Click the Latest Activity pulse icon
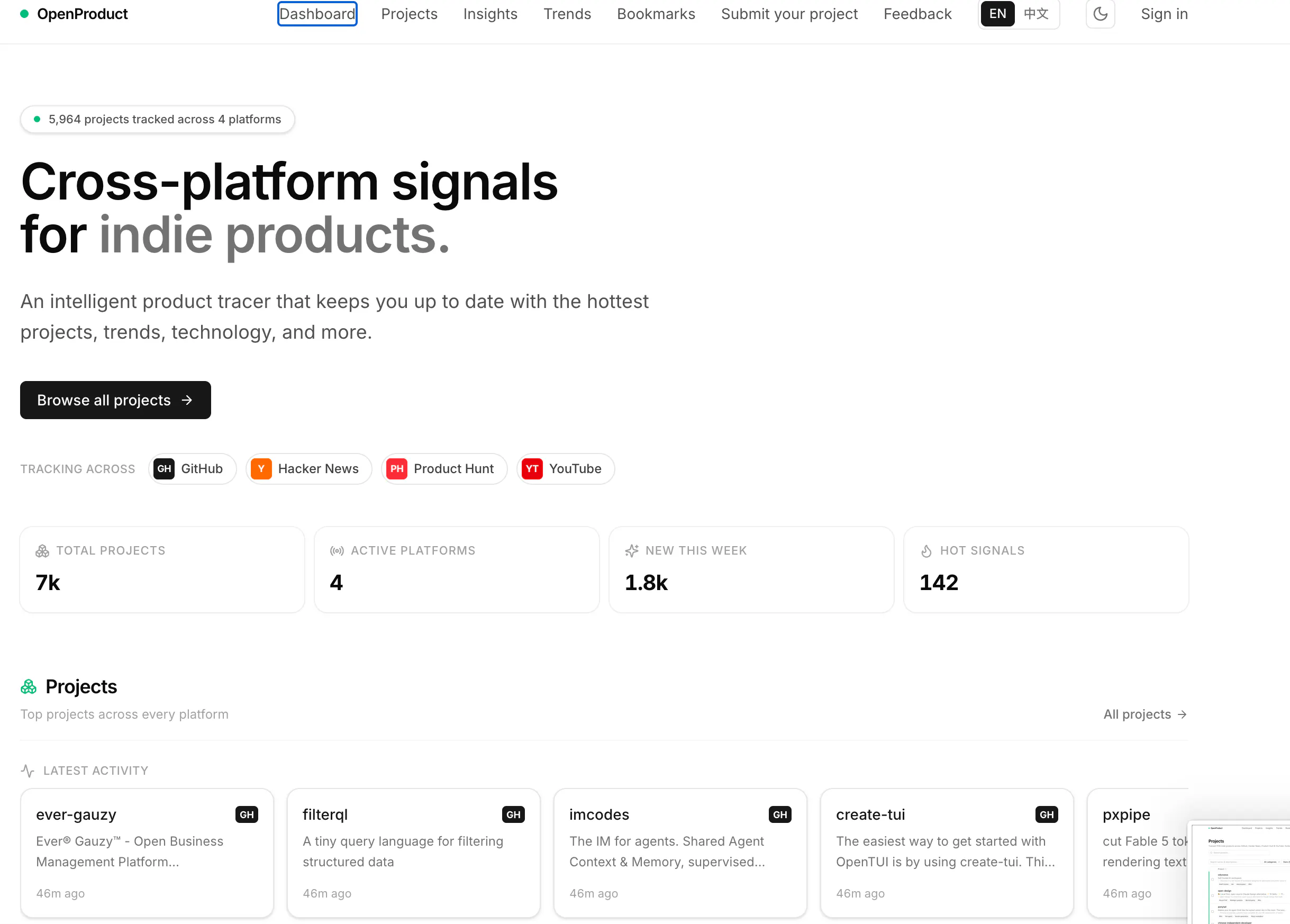The image size is (1290, 924). tap(28, 771)
